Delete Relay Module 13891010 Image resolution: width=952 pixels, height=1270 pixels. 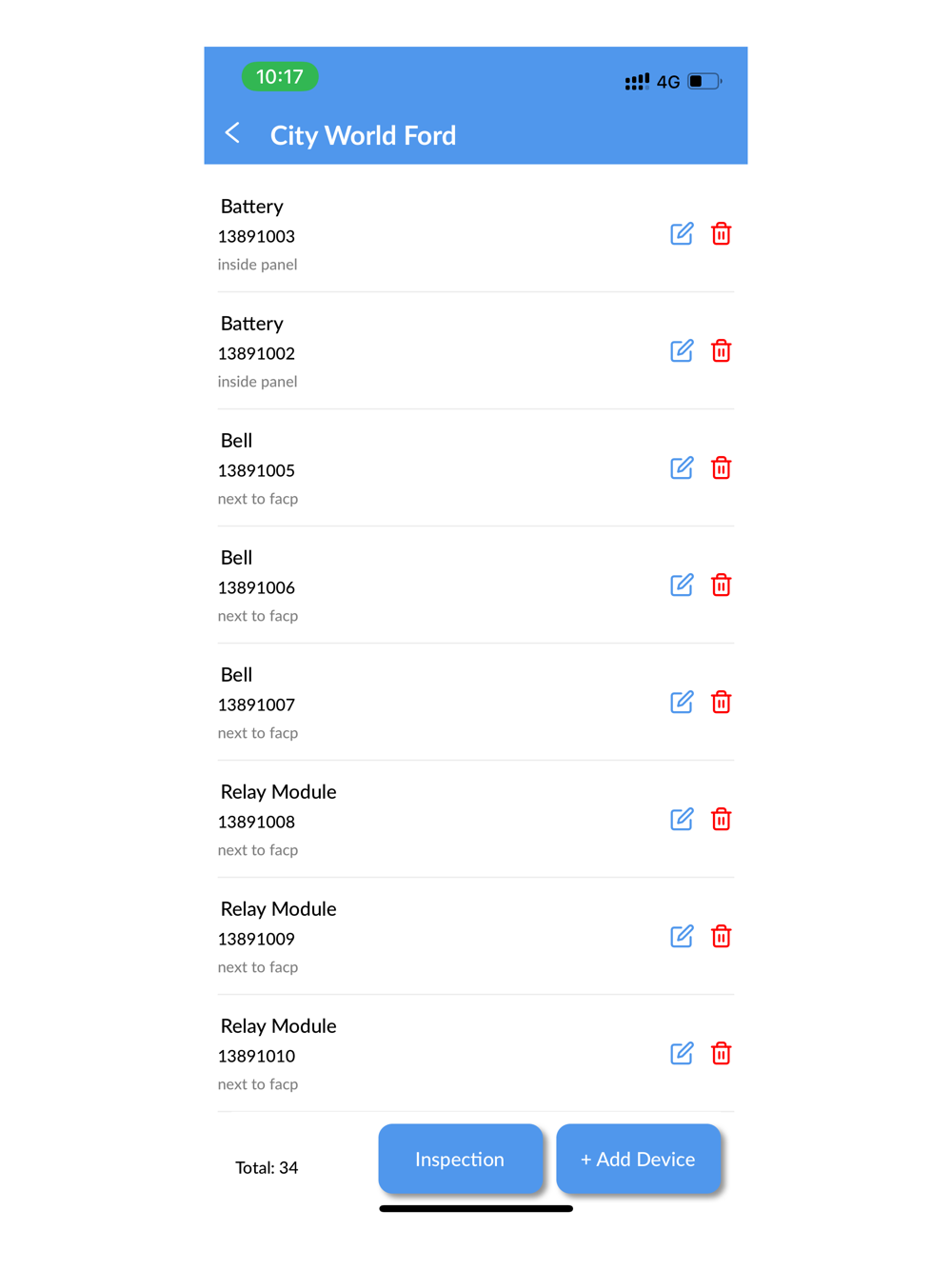click(x=721, y=1053)
